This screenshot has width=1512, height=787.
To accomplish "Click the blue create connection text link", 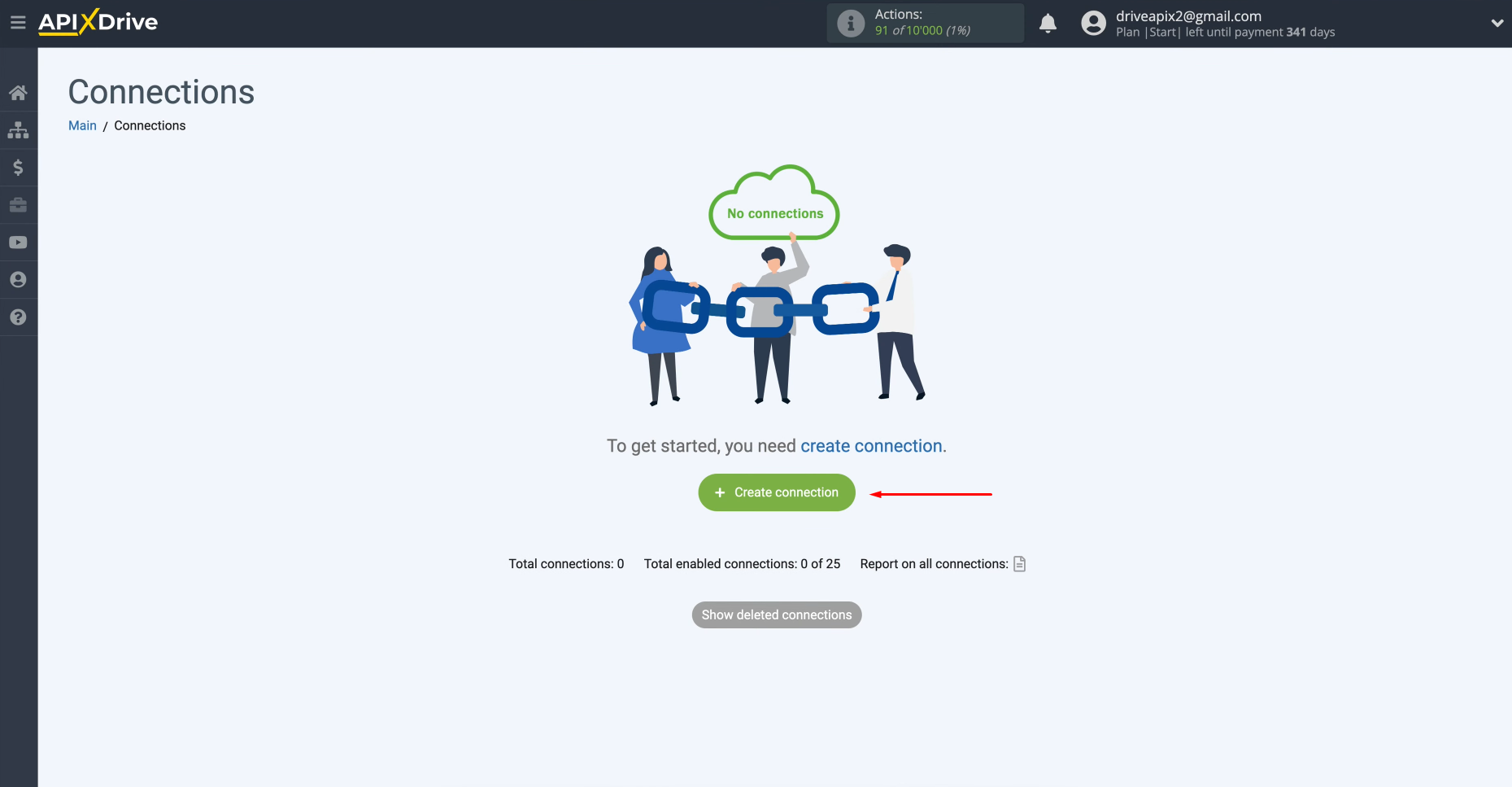I will coord(870,446).
